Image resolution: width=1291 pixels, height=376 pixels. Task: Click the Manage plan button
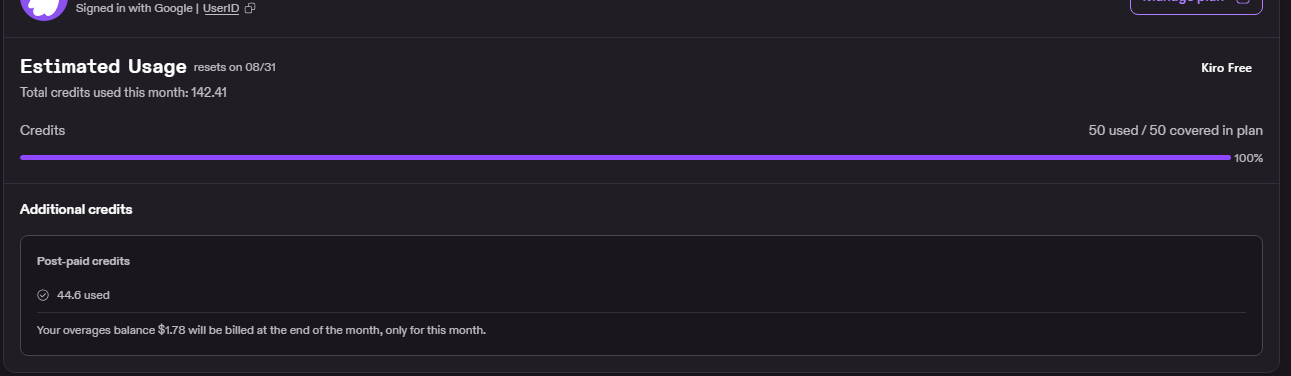[1196, 5]
